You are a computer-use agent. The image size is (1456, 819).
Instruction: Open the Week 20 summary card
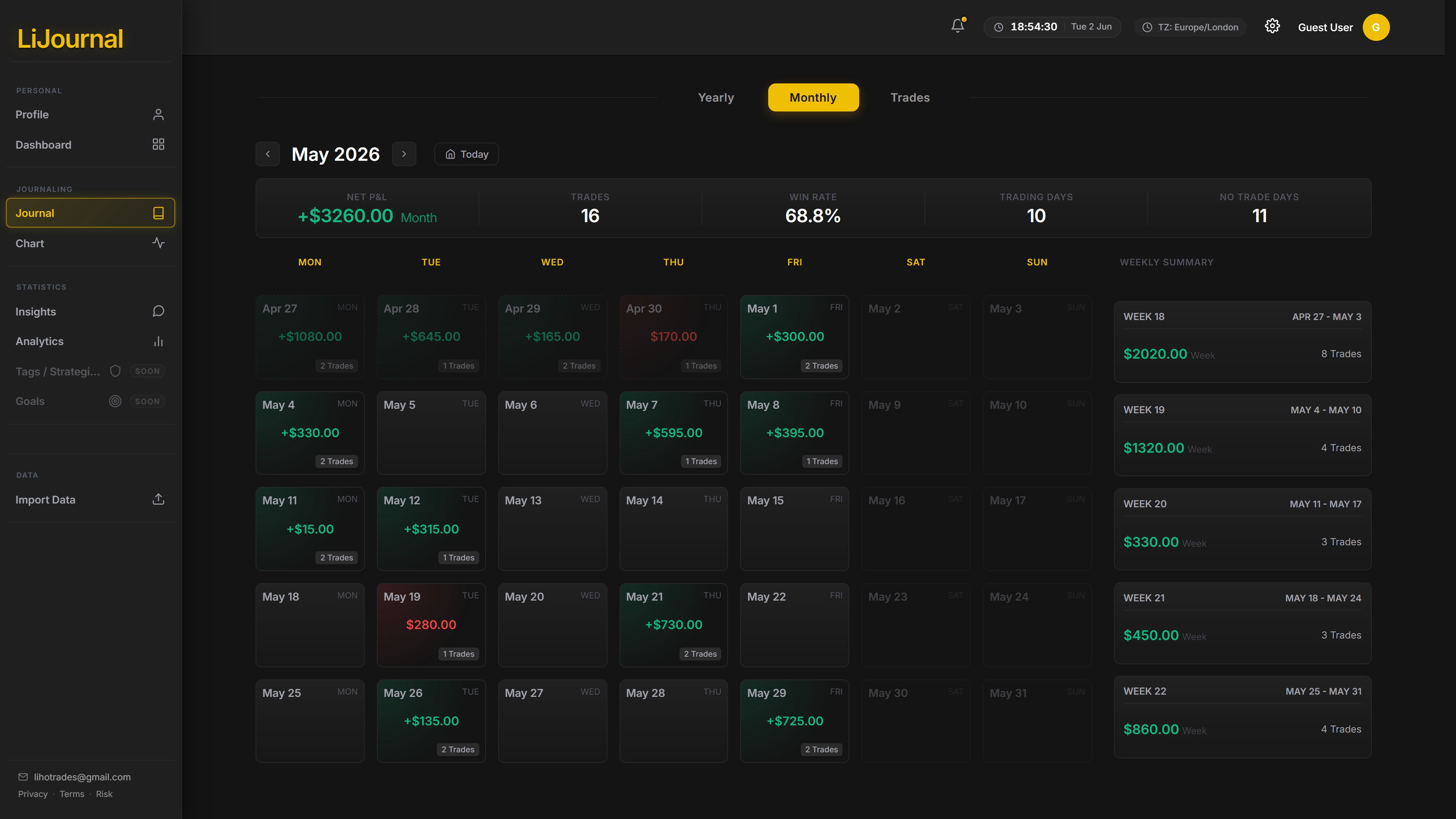(1243, 529)
